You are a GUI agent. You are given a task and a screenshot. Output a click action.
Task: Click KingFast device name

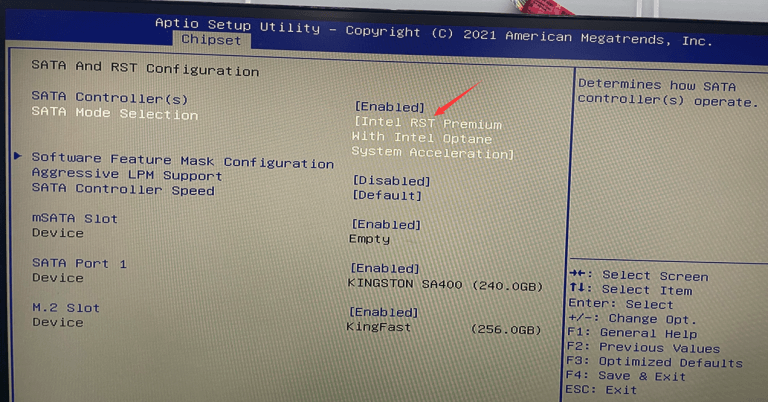tap(378, 327)
